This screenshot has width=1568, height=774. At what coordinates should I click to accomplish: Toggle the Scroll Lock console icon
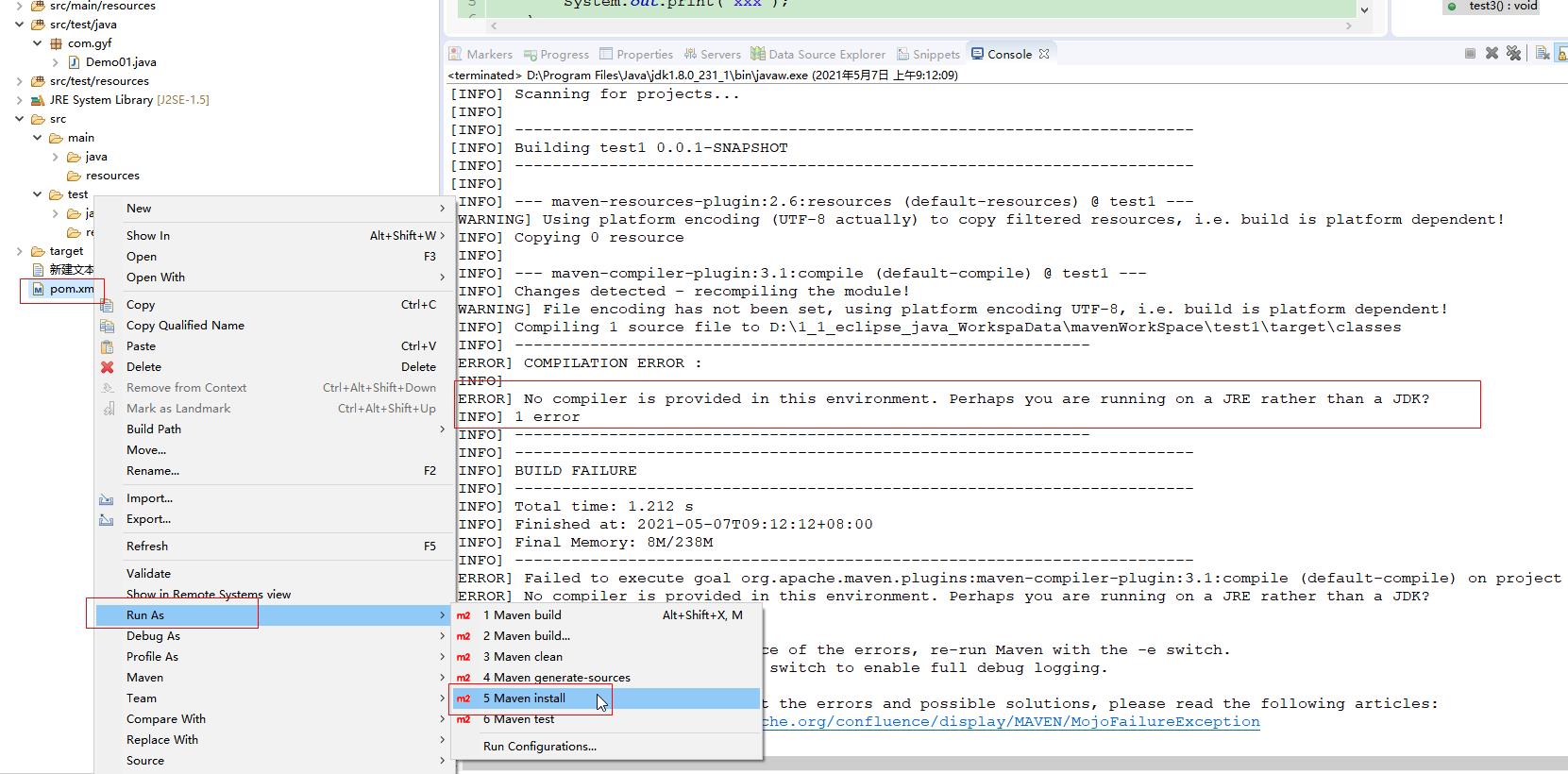[1562, 54]
